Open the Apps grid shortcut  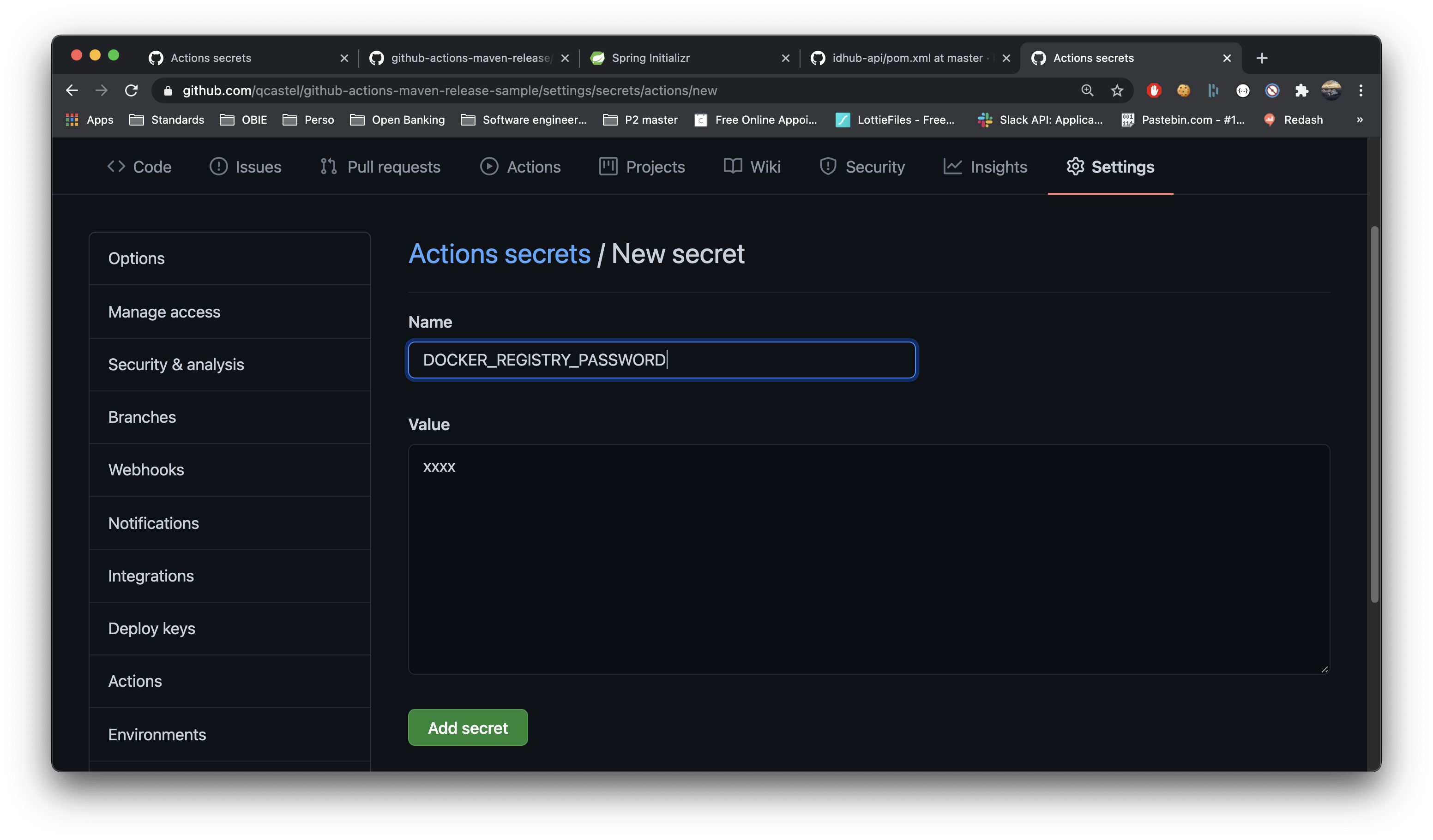(89, 120)
